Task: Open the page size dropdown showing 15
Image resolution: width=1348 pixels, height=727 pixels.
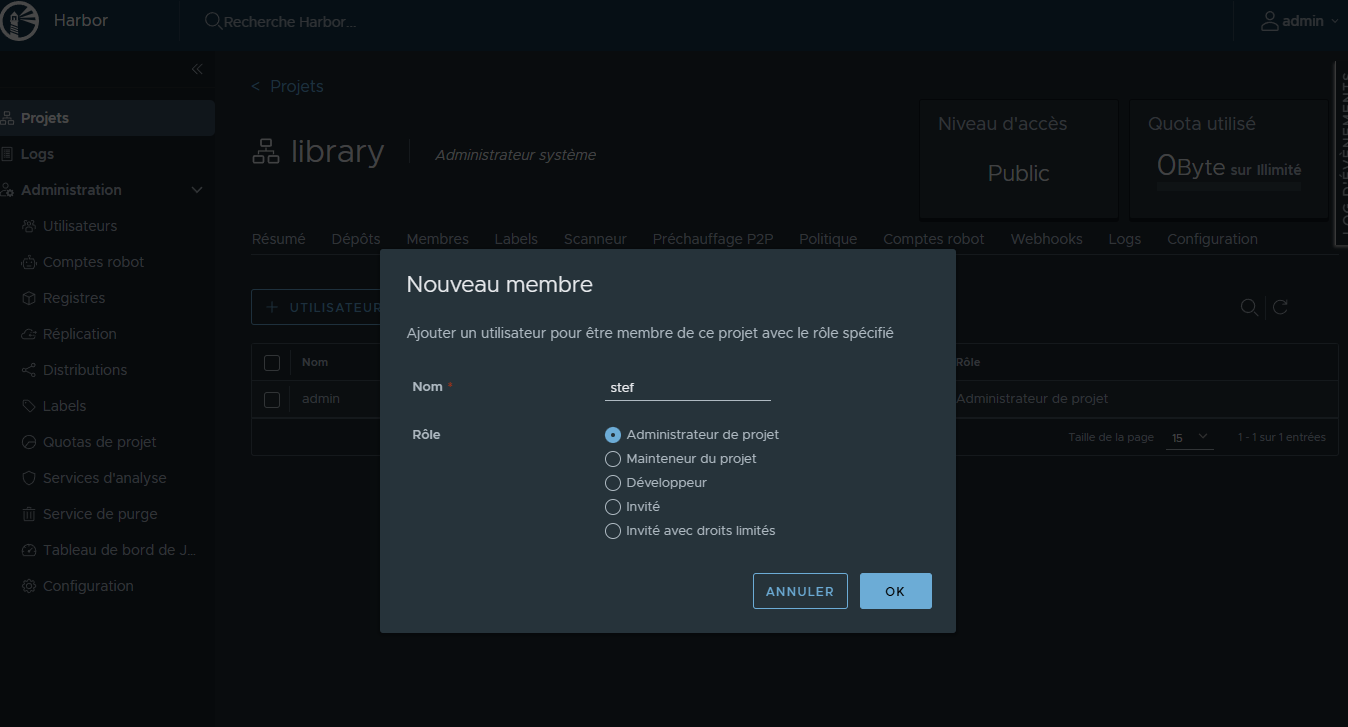Action: (1189, 438)
